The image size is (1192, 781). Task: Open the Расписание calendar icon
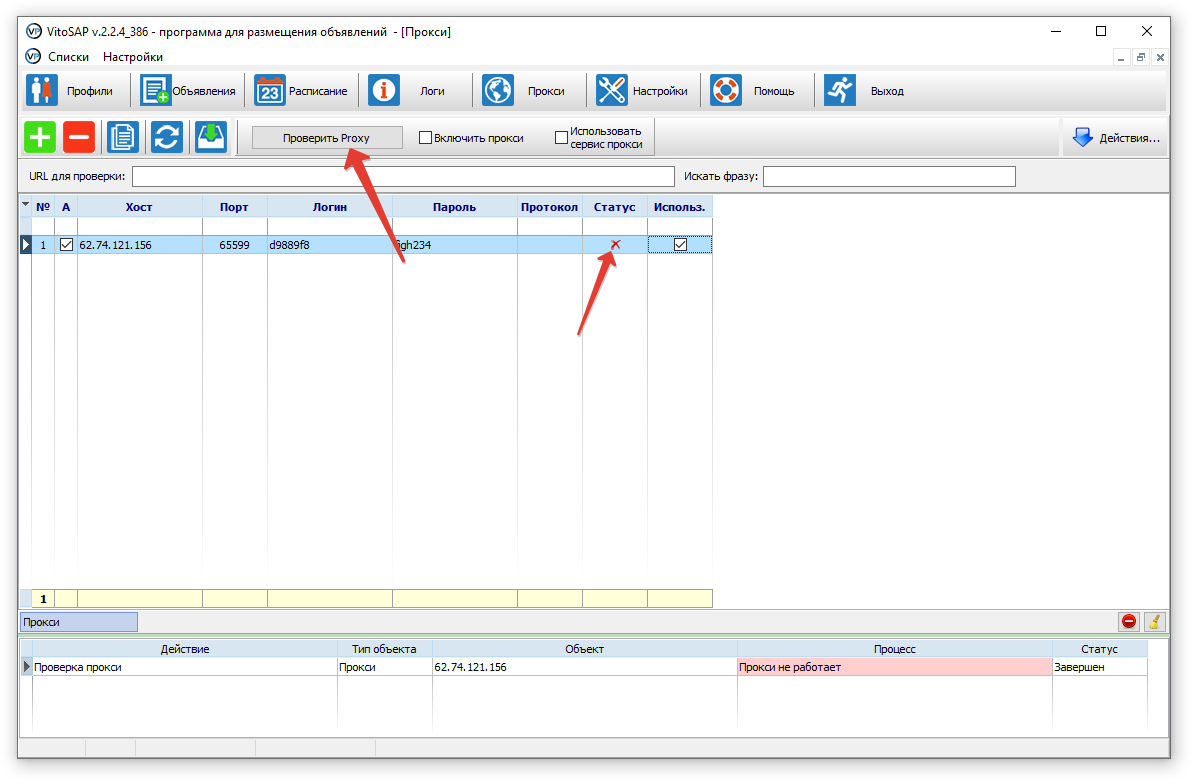pyautogui.click(x=270, y=91)
